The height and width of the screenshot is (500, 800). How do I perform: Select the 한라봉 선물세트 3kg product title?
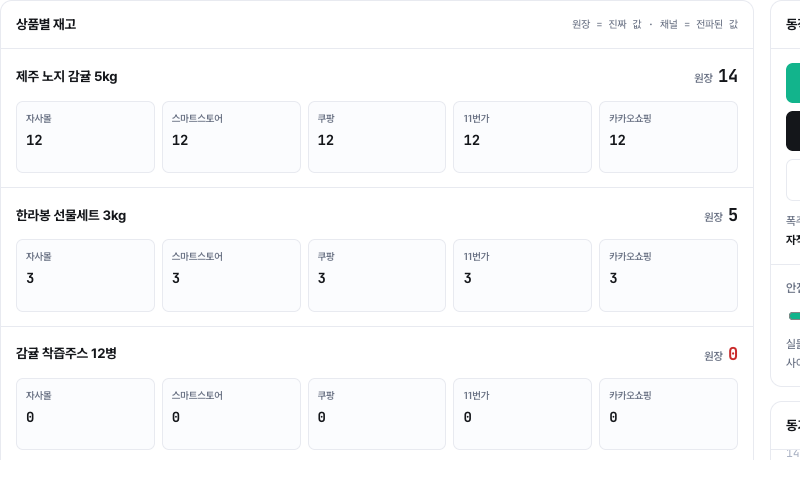click(71, 215)
